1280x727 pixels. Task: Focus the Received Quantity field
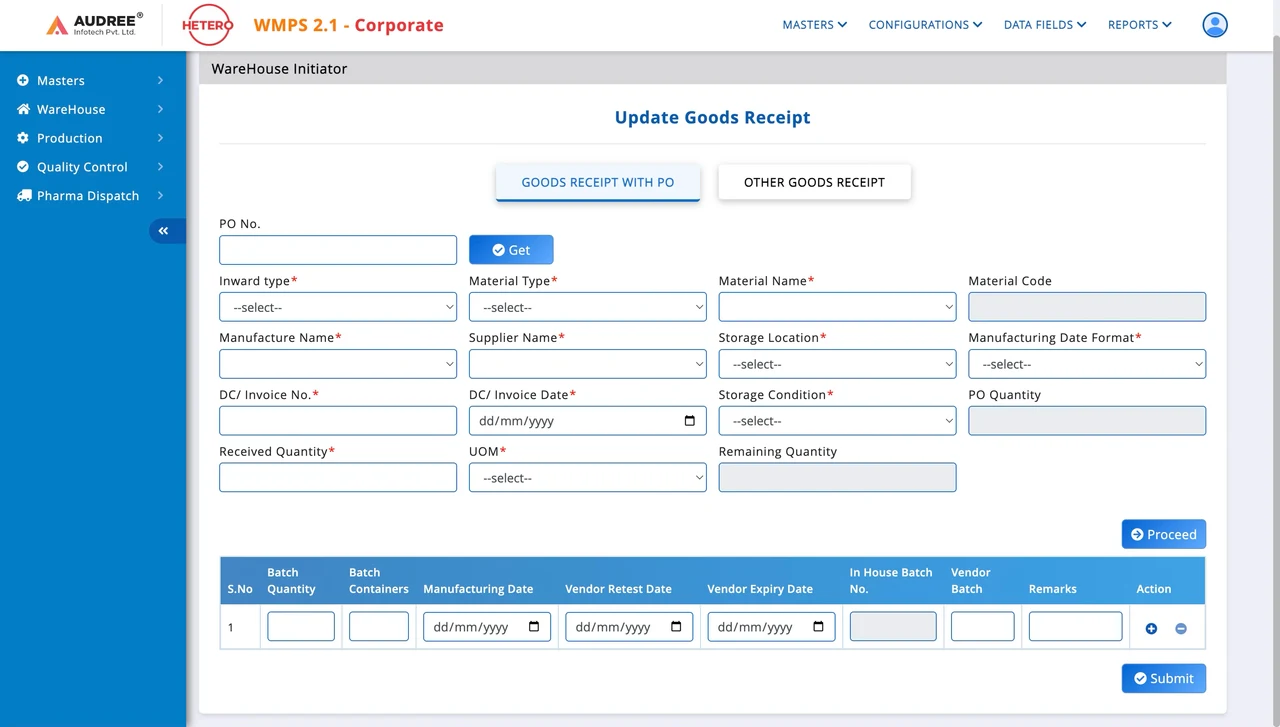(x=338, y=478)
